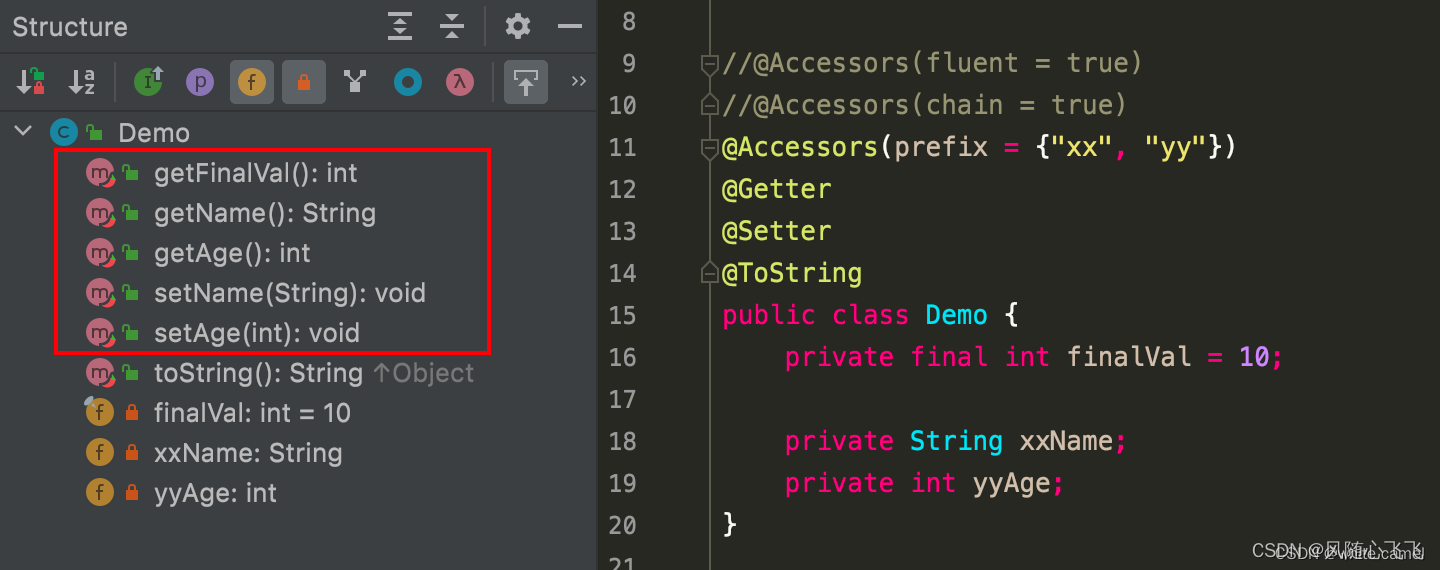This screenshot has height=570, width=1440.
Task: Toggle Show Non-Public lock icon
Action: 304,82
